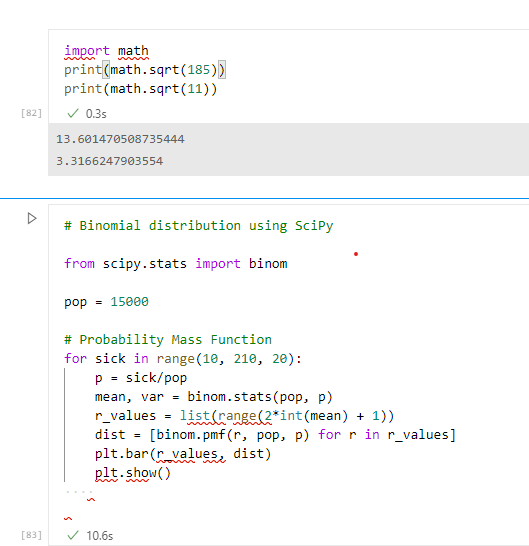Screen dimensions: 529x546
Task: Click execution count [83]
Action: pos(31,535)
